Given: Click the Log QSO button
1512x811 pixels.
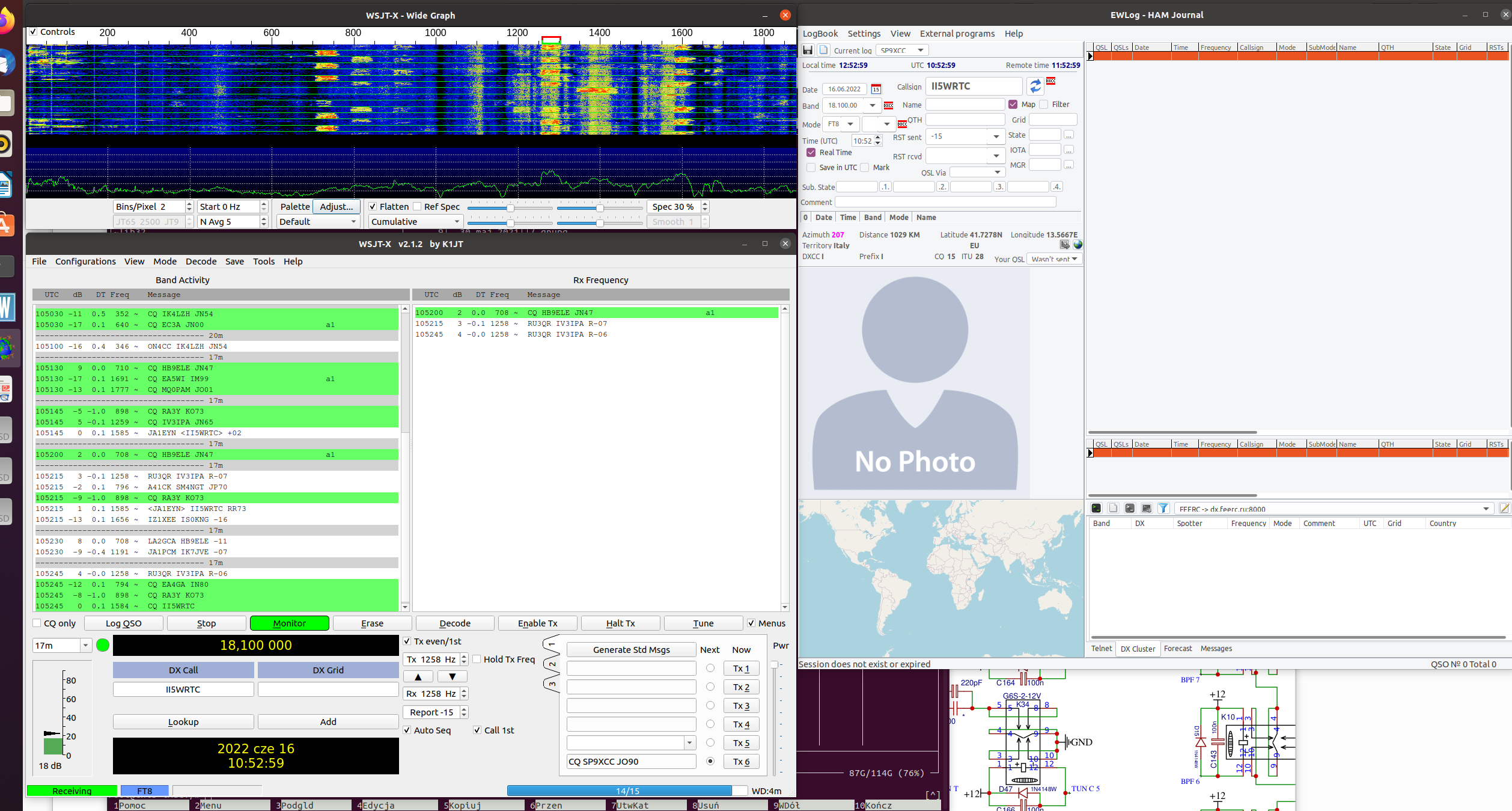Looking at the screenshot, I should click(124, 623).
